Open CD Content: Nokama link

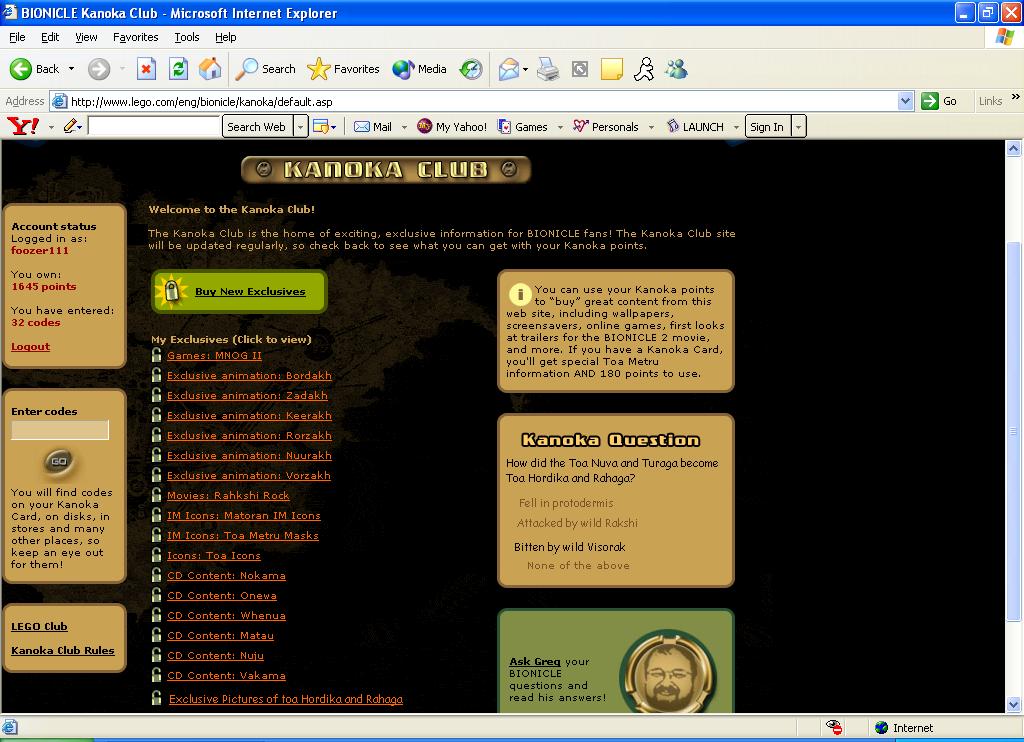pos(226,575)
